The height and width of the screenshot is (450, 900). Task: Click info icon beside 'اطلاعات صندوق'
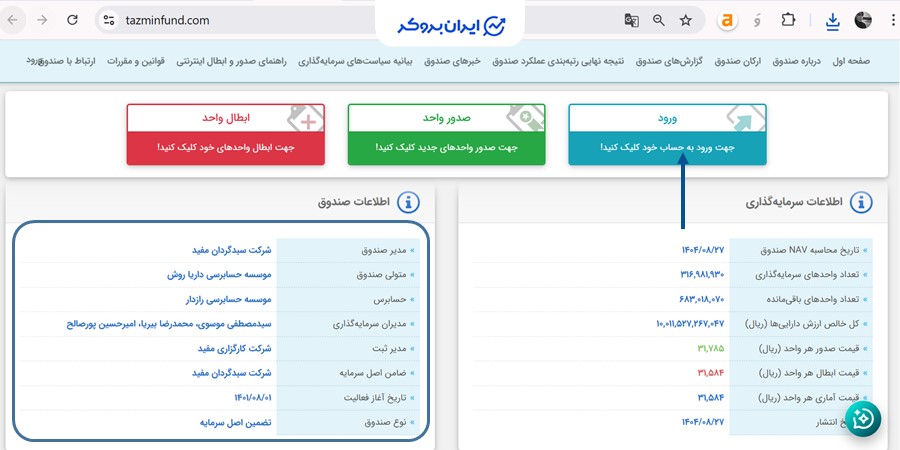408,202
